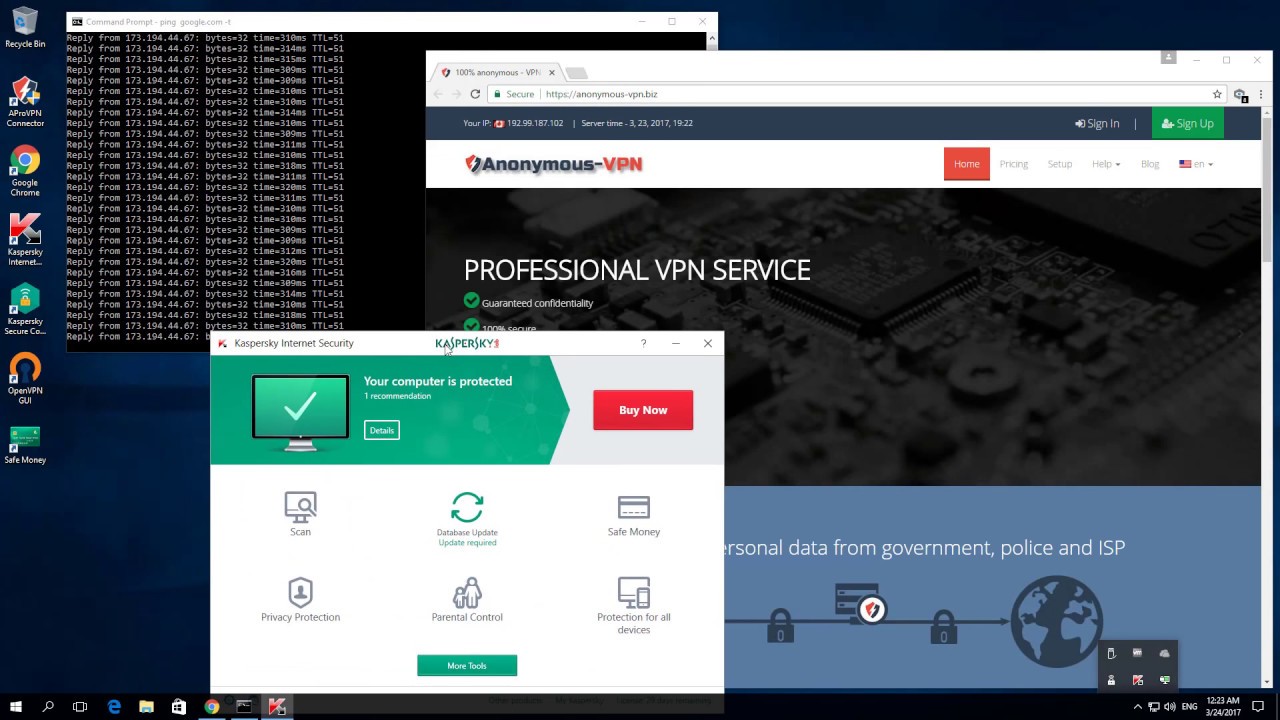Click the green Sign Up button
1280x720 pixels.
1187,123
